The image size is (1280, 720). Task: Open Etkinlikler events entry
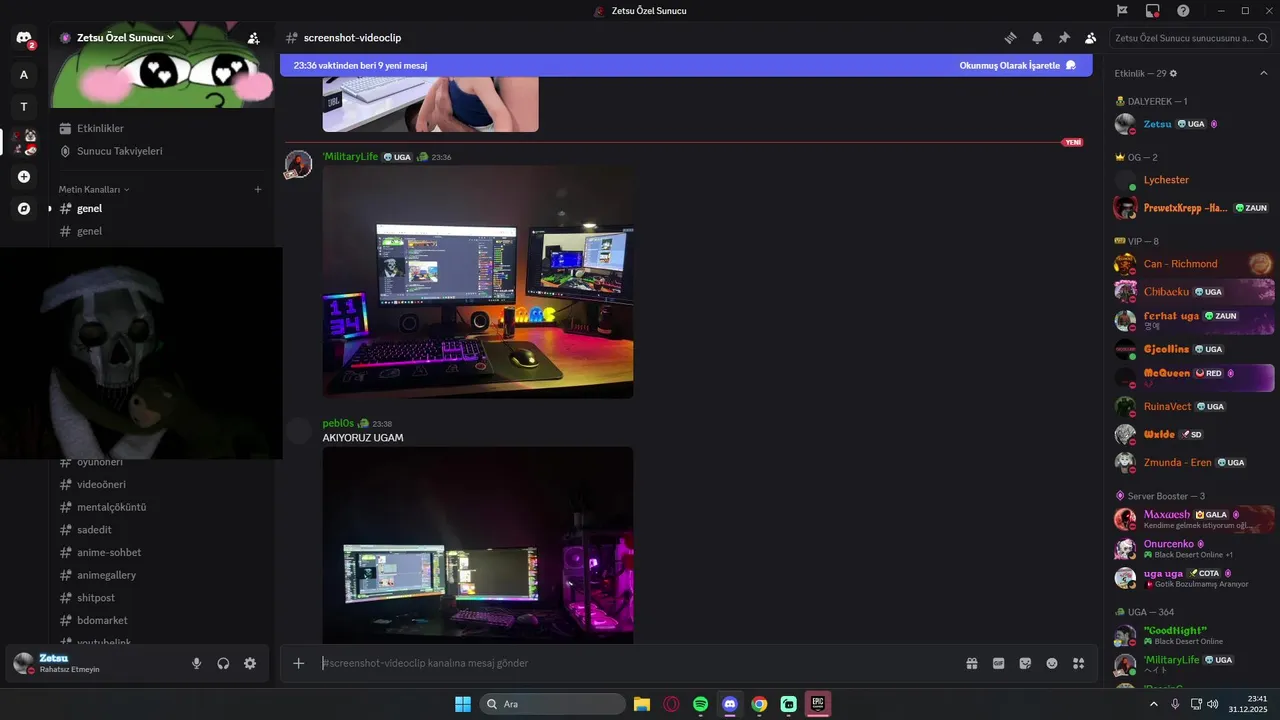pyautogui.click(x=161, y=128)
